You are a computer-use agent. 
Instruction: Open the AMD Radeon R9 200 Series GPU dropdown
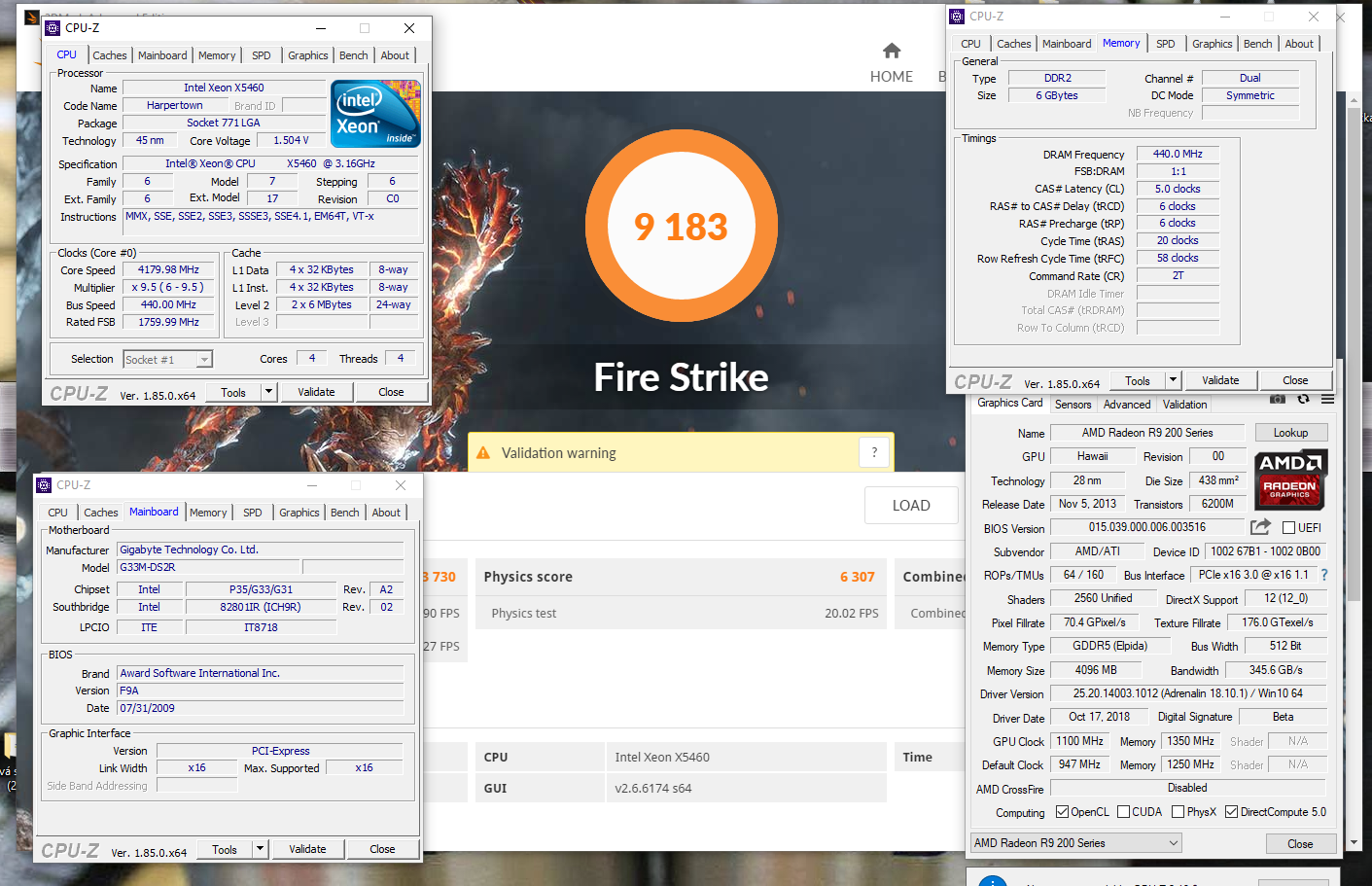coord(1076,843)
